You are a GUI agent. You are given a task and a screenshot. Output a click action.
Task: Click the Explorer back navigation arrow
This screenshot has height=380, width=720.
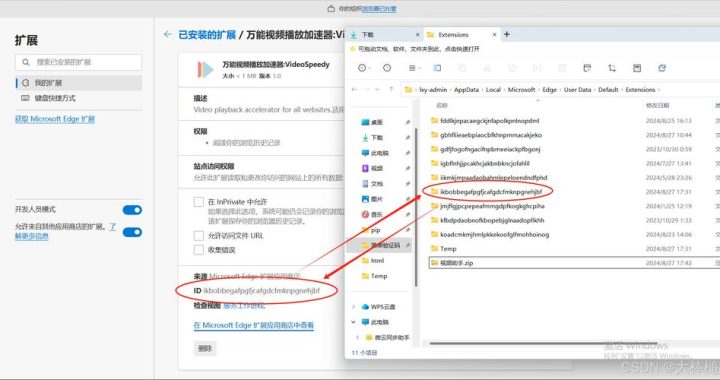[x=354, y=89]
